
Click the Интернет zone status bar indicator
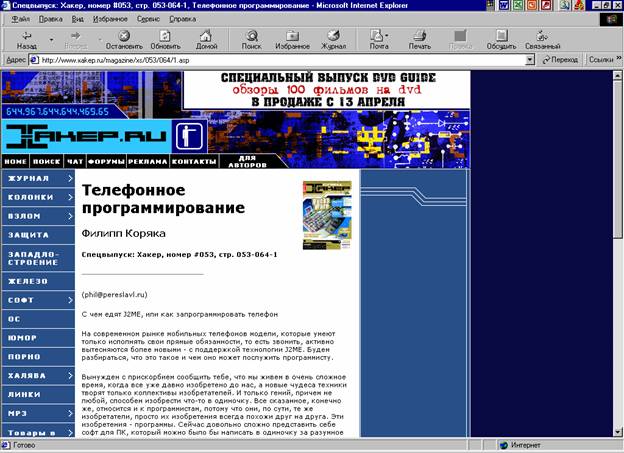click(x=520, y=445)
